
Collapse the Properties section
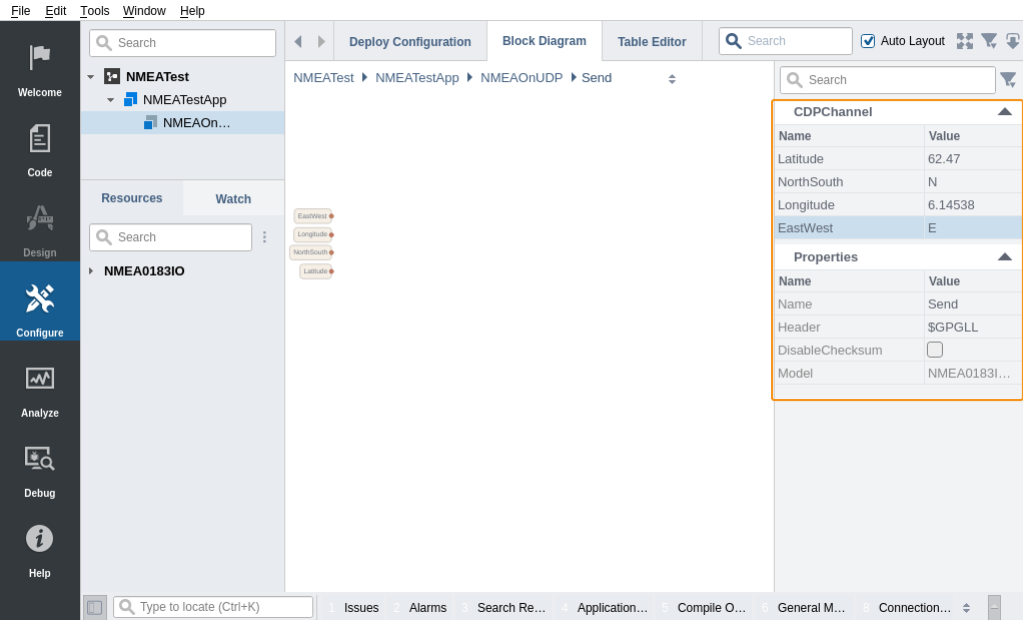1005,257
